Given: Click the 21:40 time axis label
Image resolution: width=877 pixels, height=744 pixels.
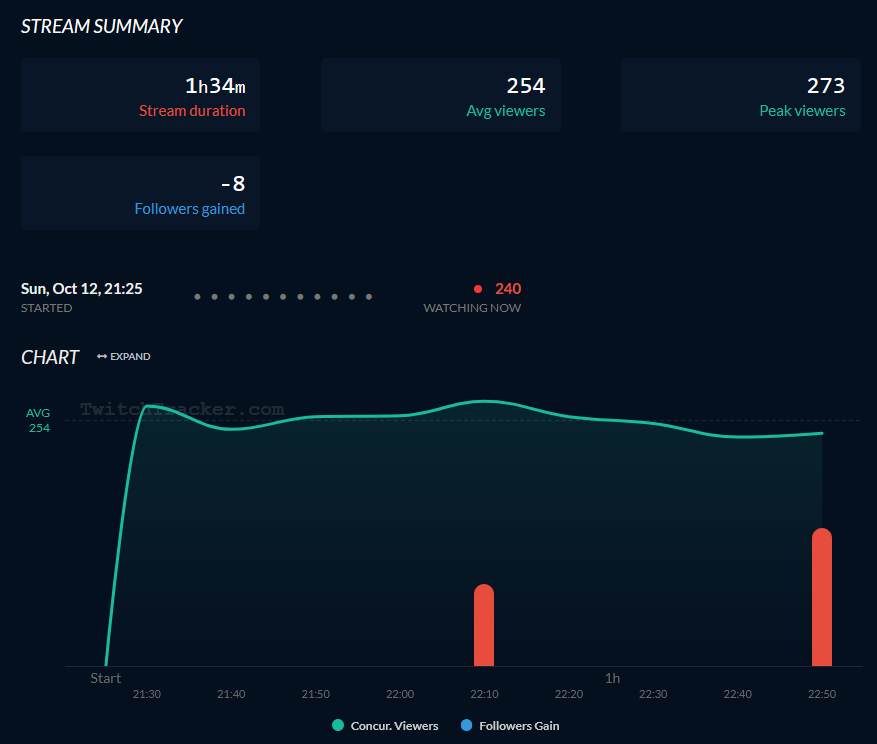Looking at the screenshot, I should click(x=231, y=694).
